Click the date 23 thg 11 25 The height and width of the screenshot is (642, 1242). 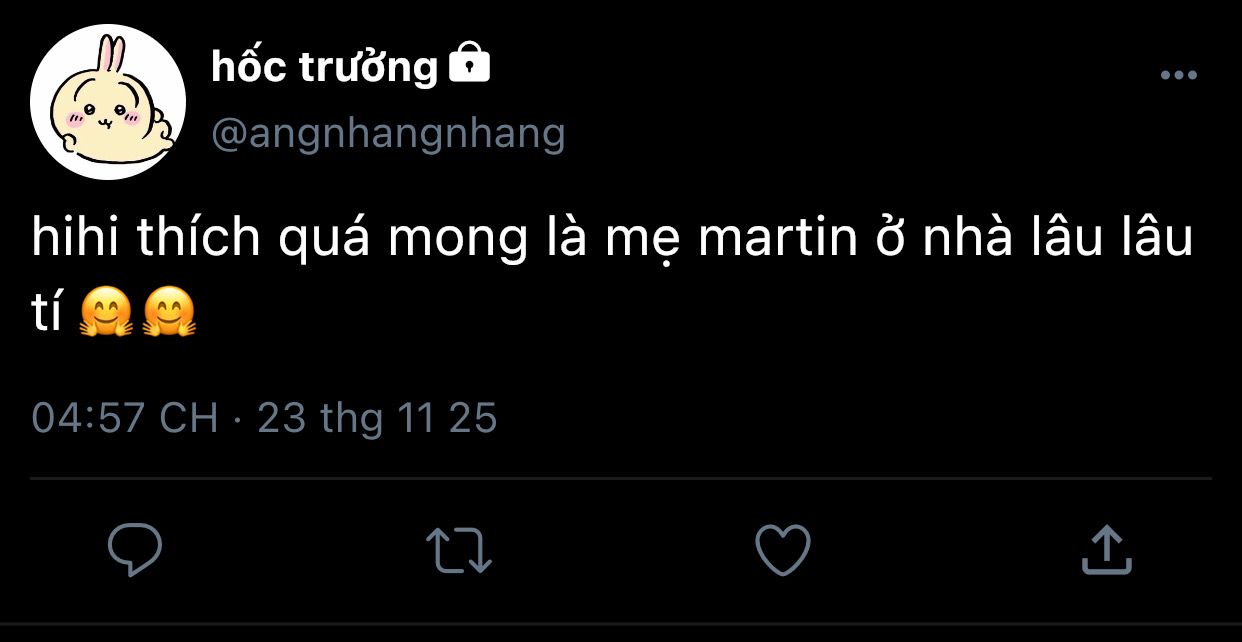pos(377,417)
